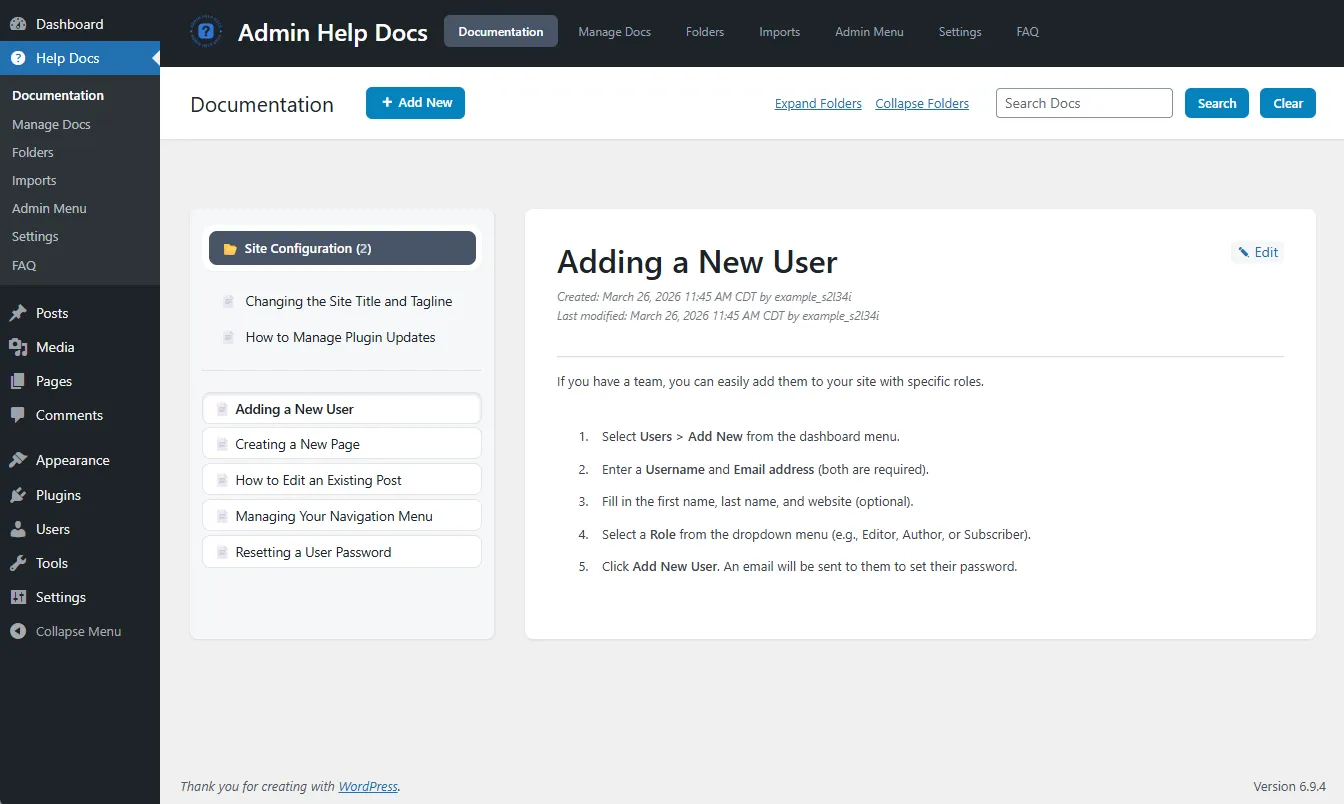Click the Posts pushpin icon
This screenshot has width=1344, height=804.
coord(18,313)
